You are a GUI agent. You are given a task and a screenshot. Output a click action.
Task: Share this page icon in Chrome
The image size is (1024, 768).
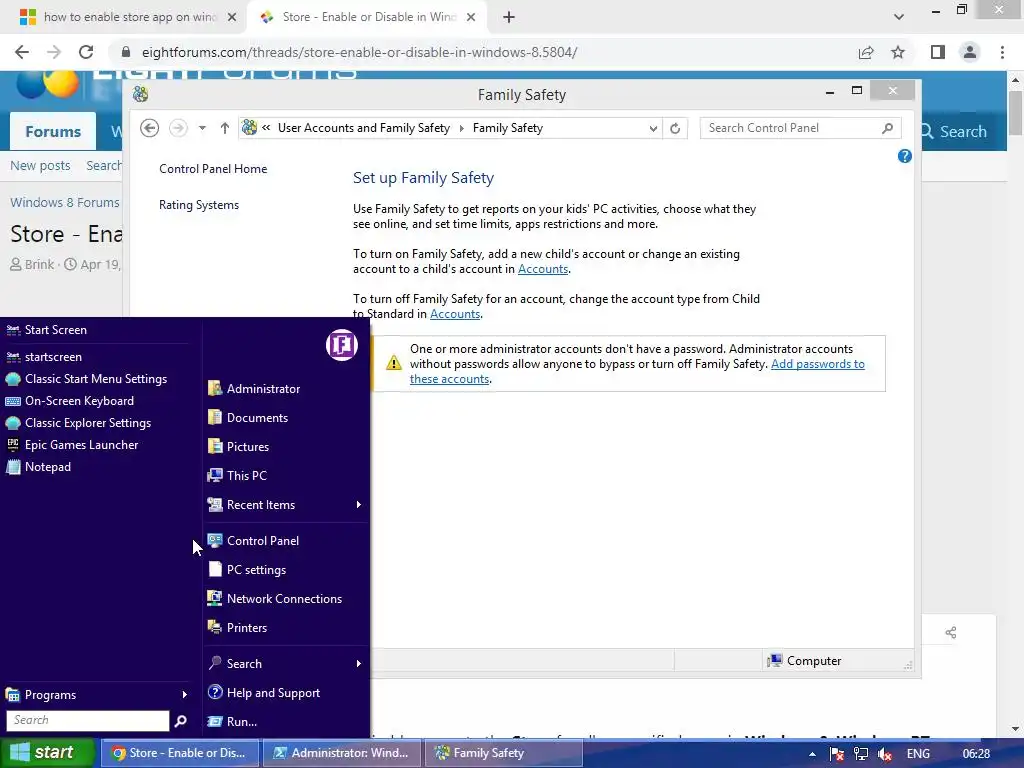tap(866, 52)
